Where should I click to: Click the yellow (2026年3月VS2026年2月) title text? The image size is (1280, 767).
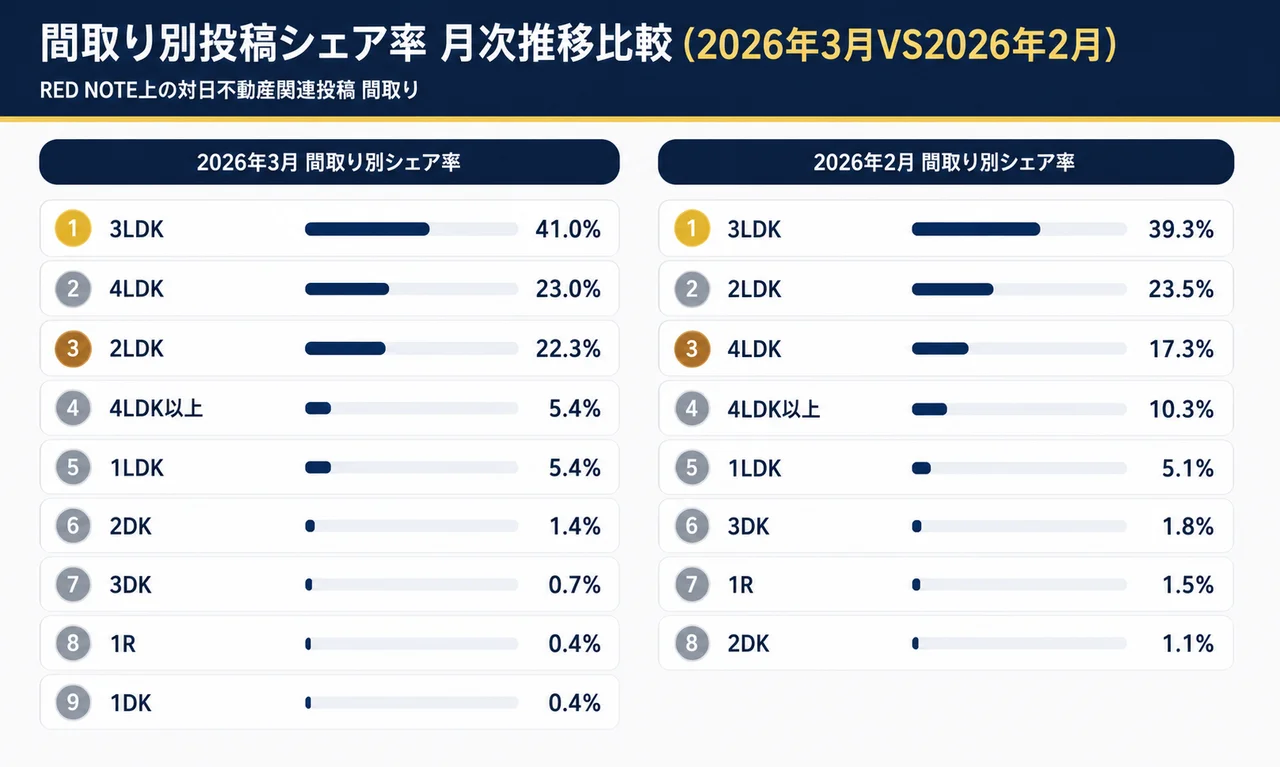coord(898,45)
